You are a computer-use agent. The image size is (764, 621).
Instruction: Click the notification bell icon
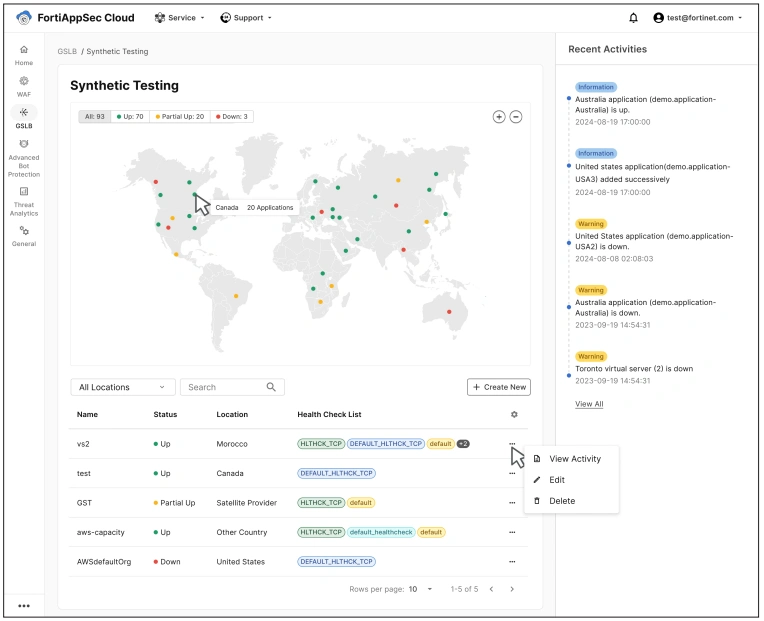pos(633,18)
